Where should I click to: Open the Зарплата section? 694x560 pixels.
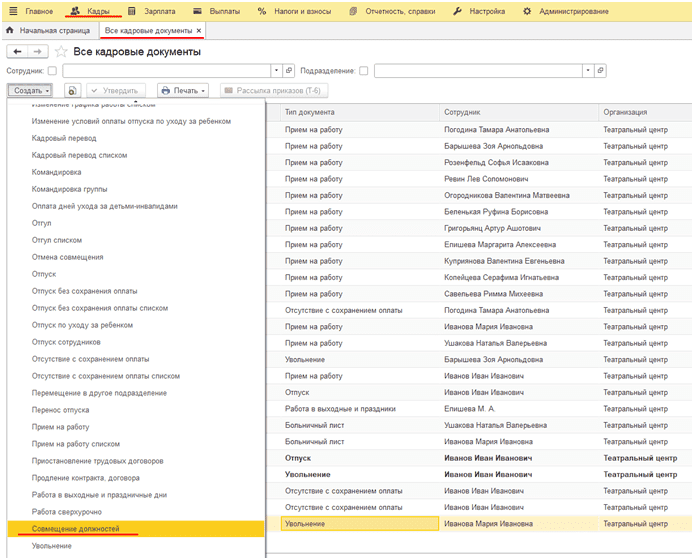[x=152, y=11]
